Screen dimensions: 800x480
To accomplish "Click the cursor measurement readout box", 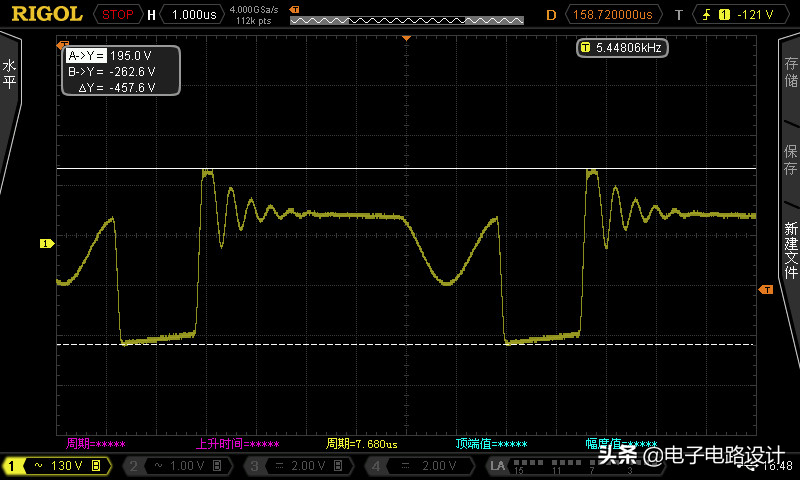I will pos(122,71).
